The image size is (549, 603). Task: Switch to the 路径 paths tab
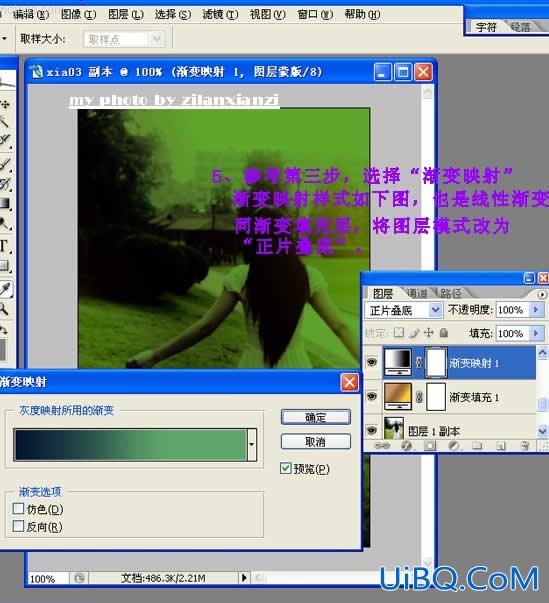pyautogui.click(x=451, y=294)
